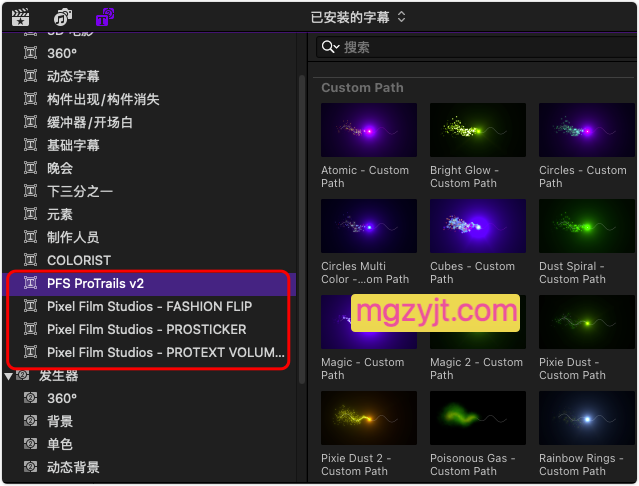Click the 搜索 search field
This screenshot has width=639, height=486.
click(477, 47)
